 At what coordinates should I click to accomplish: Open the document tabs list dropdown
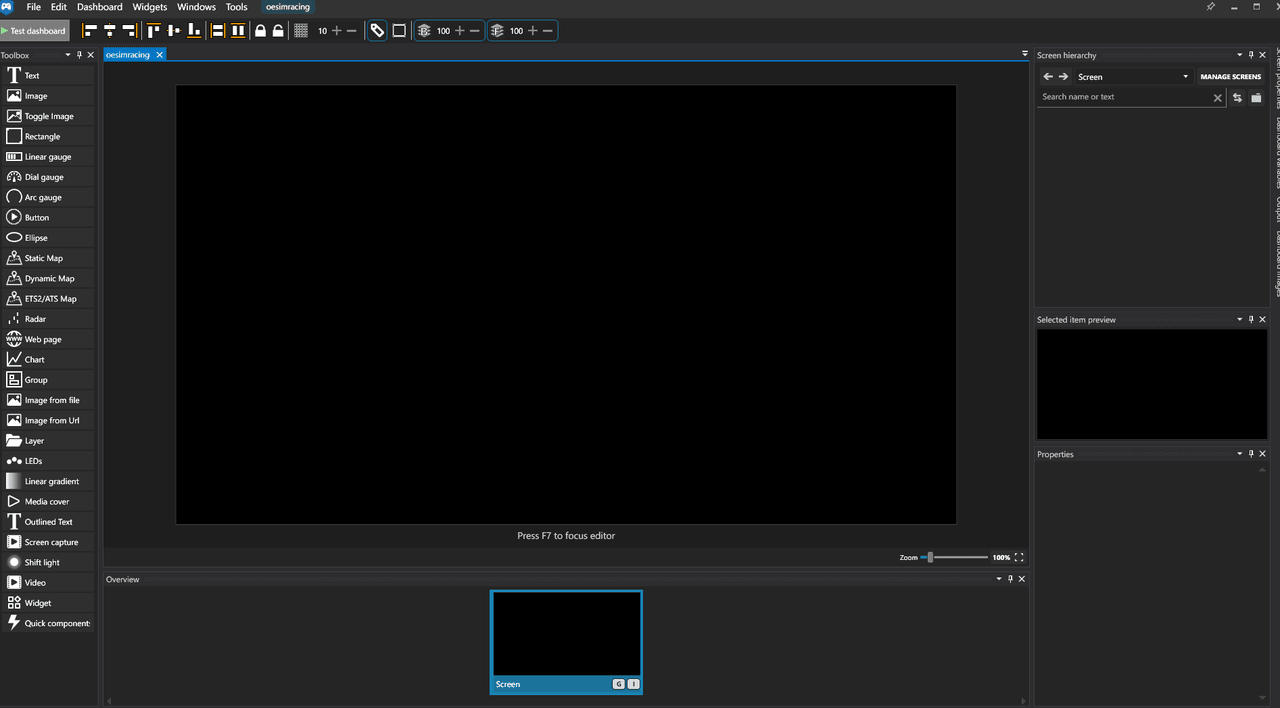click(x=1025, y=54)
